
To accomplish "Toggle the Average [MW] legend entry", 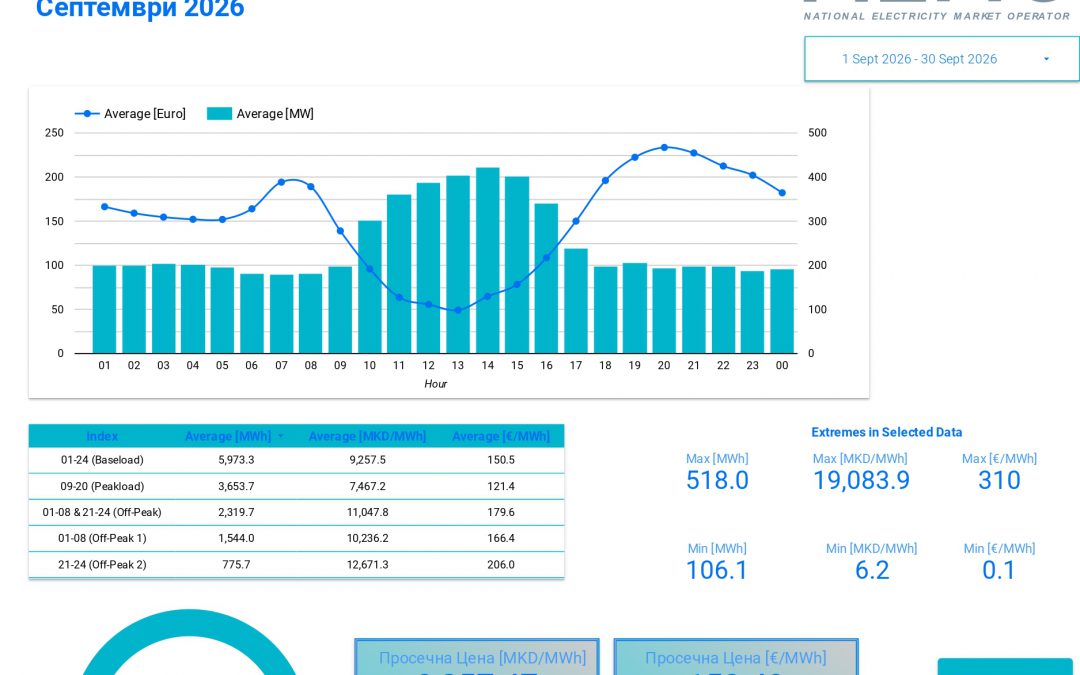I will [260, 114].
